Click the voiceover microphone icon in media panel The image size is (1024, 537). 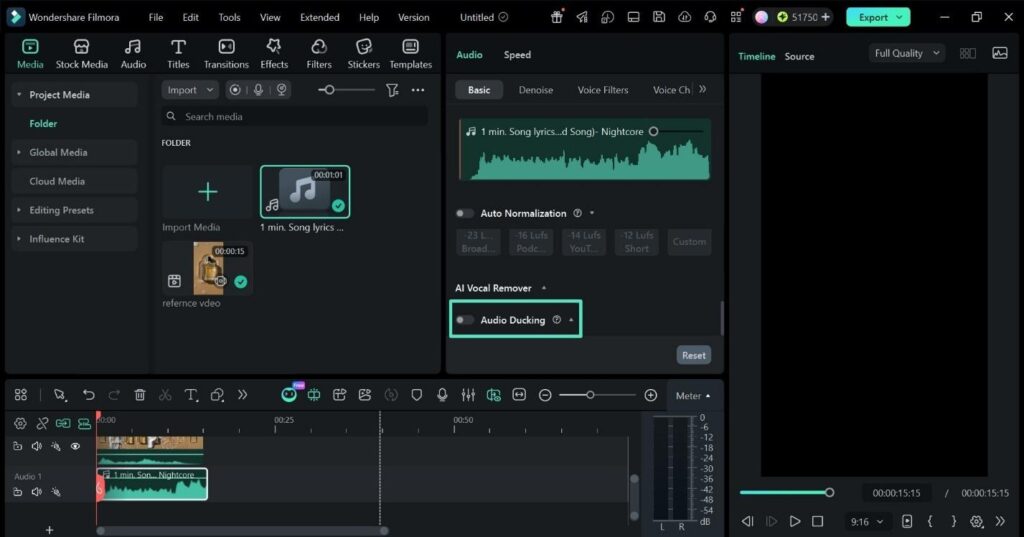[x=259, y=90]
